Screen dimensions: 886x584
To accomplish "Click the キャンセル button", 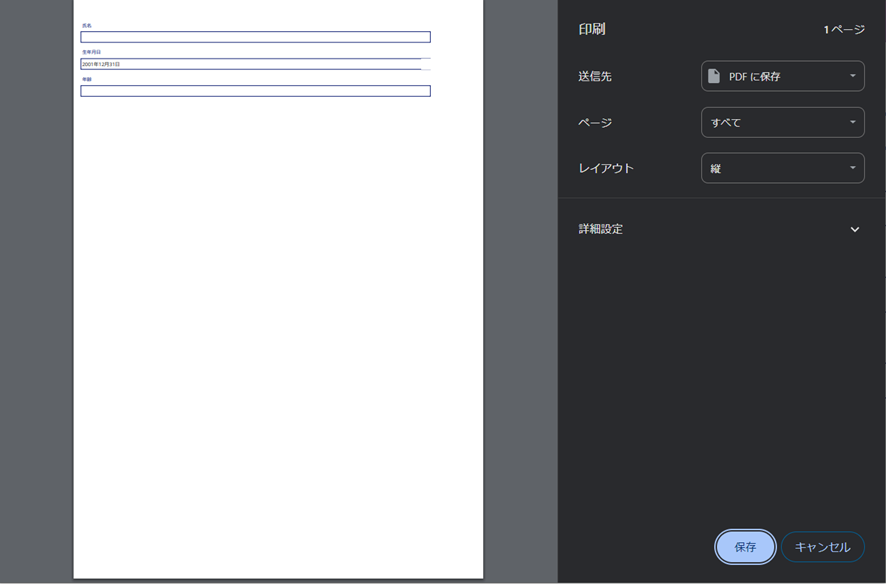I will tap(823, 547).
